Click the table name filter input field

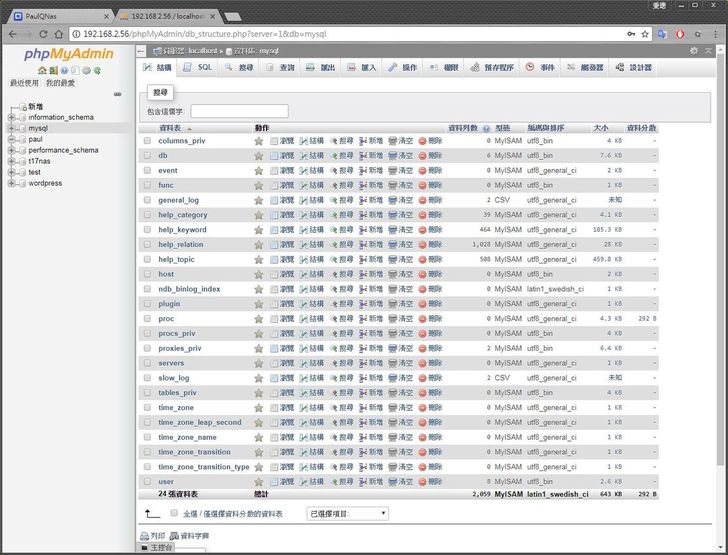[x=239, y=111]
